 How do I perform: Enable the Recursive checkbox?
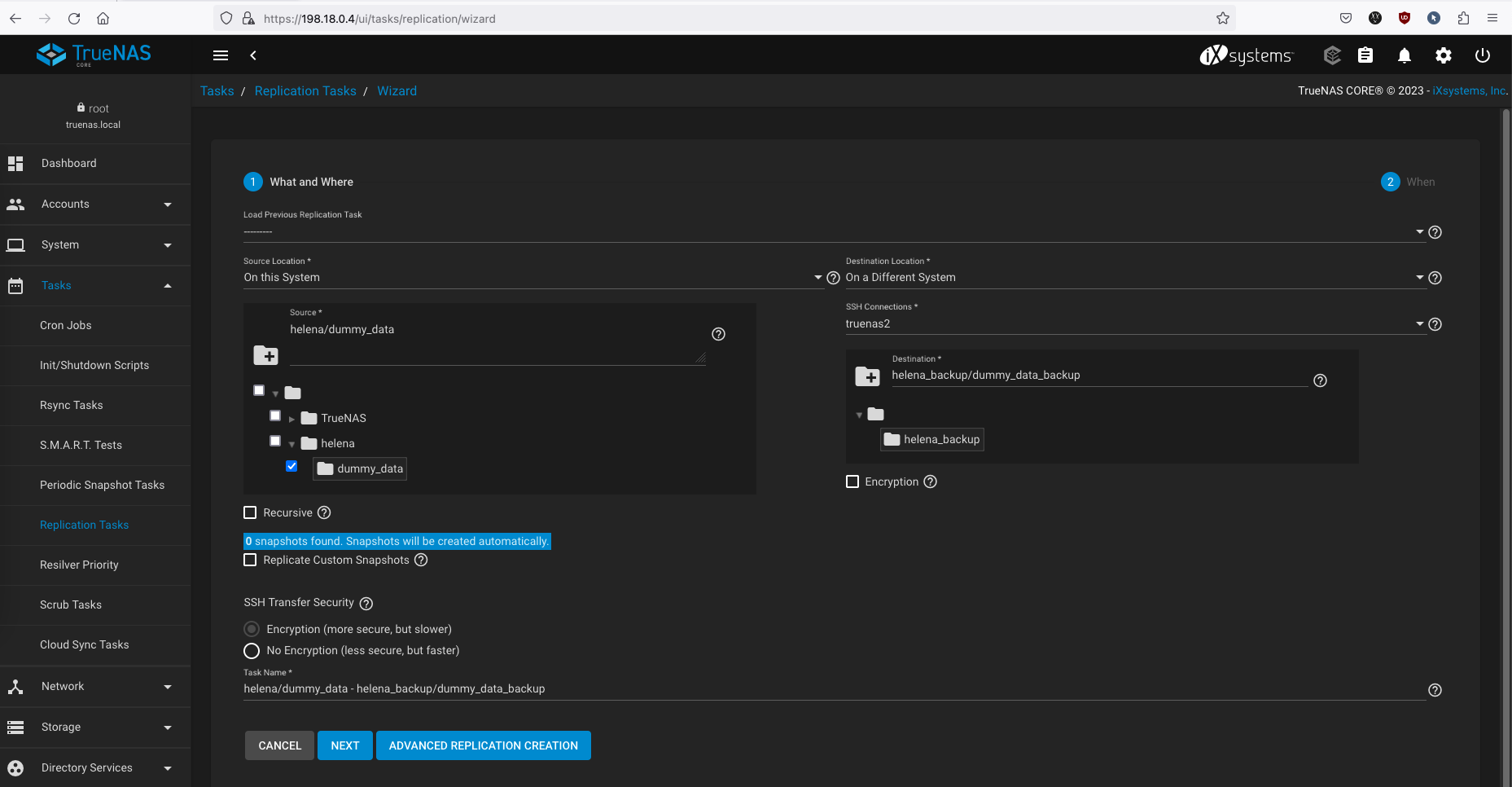coord(250,512)
